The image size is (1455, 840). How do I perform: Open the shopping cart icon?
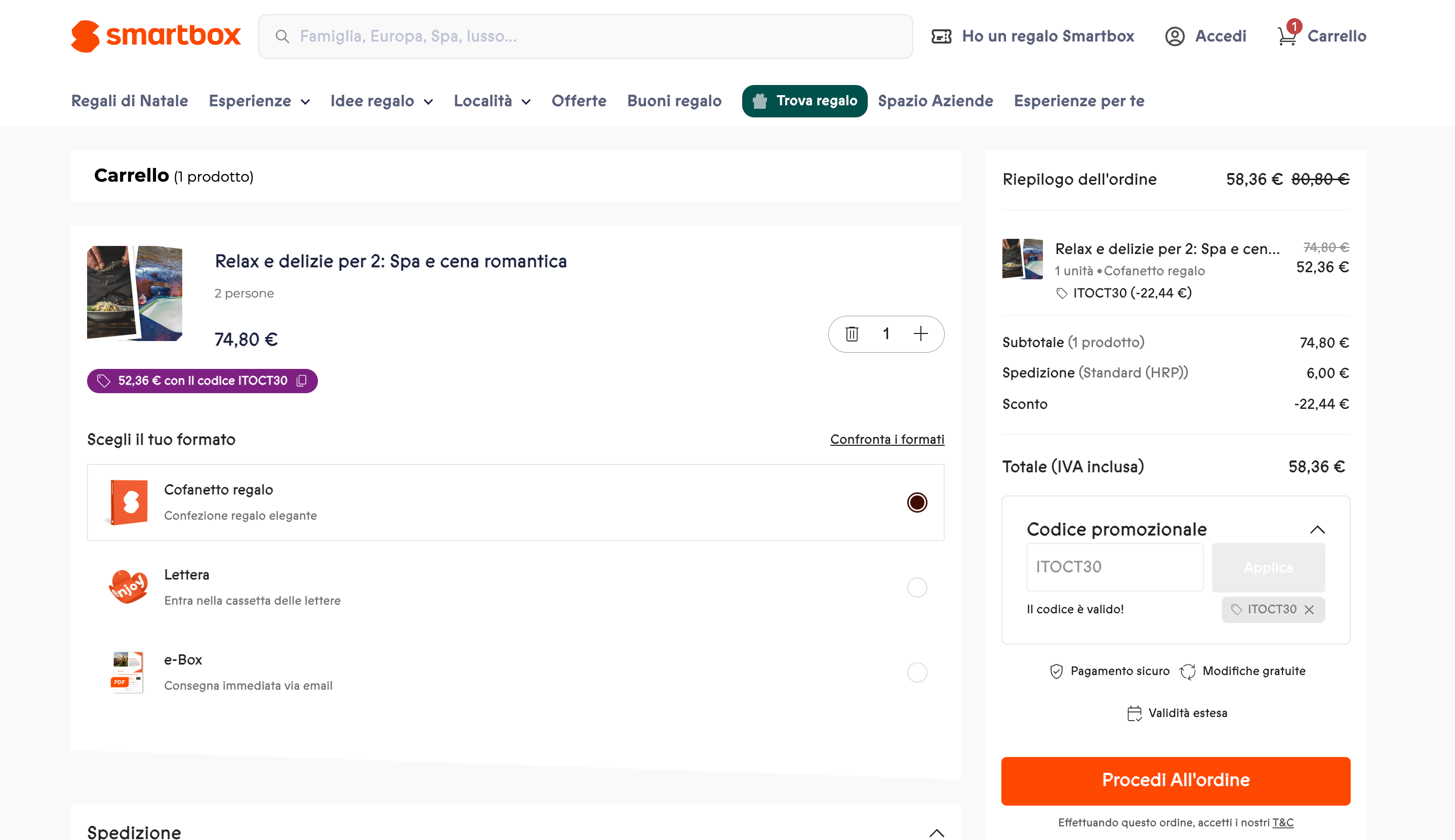click(1287, 36)
